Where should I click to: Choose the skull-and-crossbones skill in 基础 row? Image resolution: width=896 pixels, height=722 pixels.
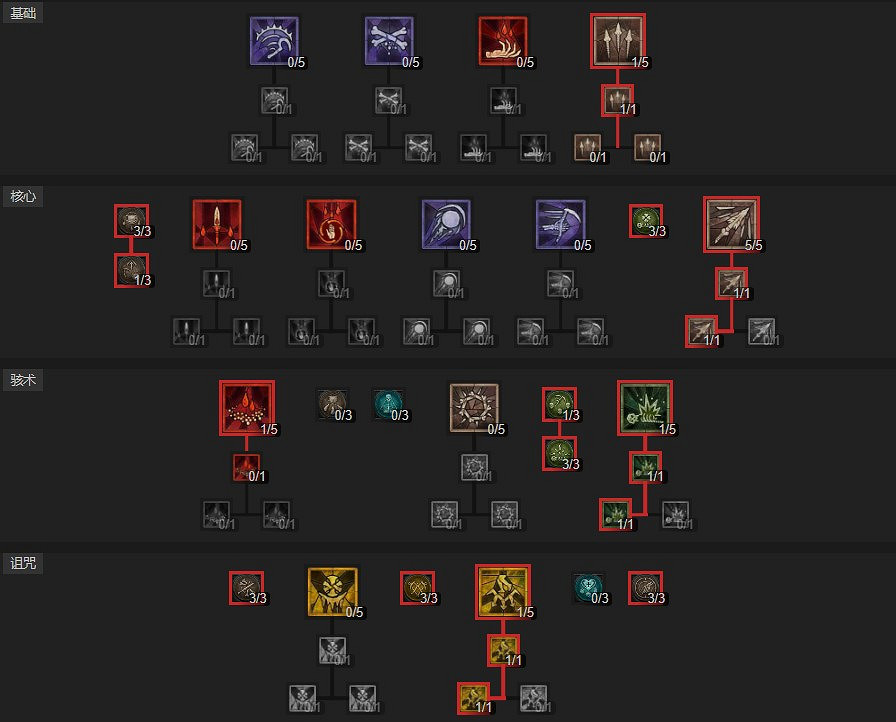coord(389,41)
